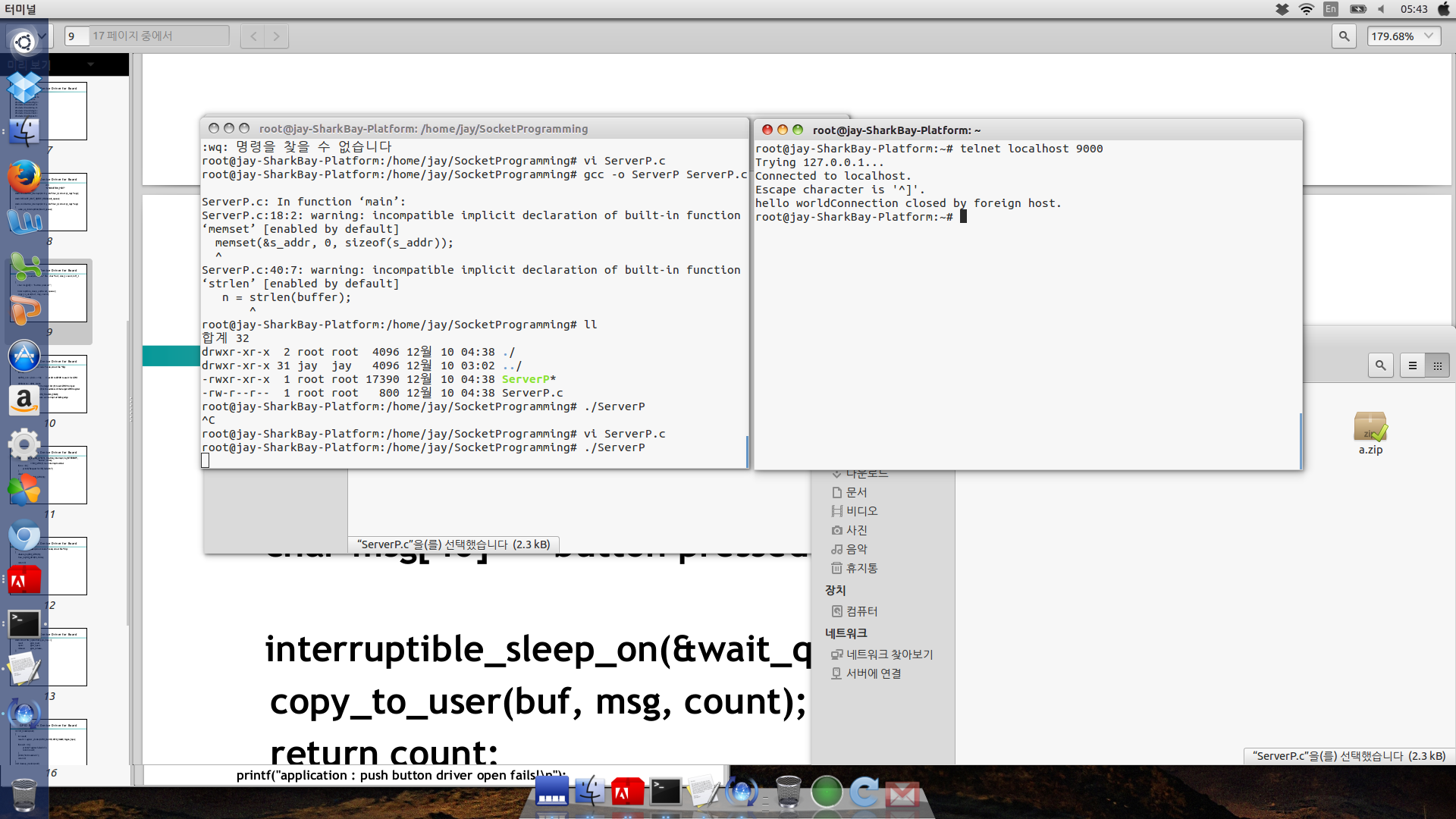
Task: Launch Chromium browser from the launcher
Action: click(x=24, y=535)
